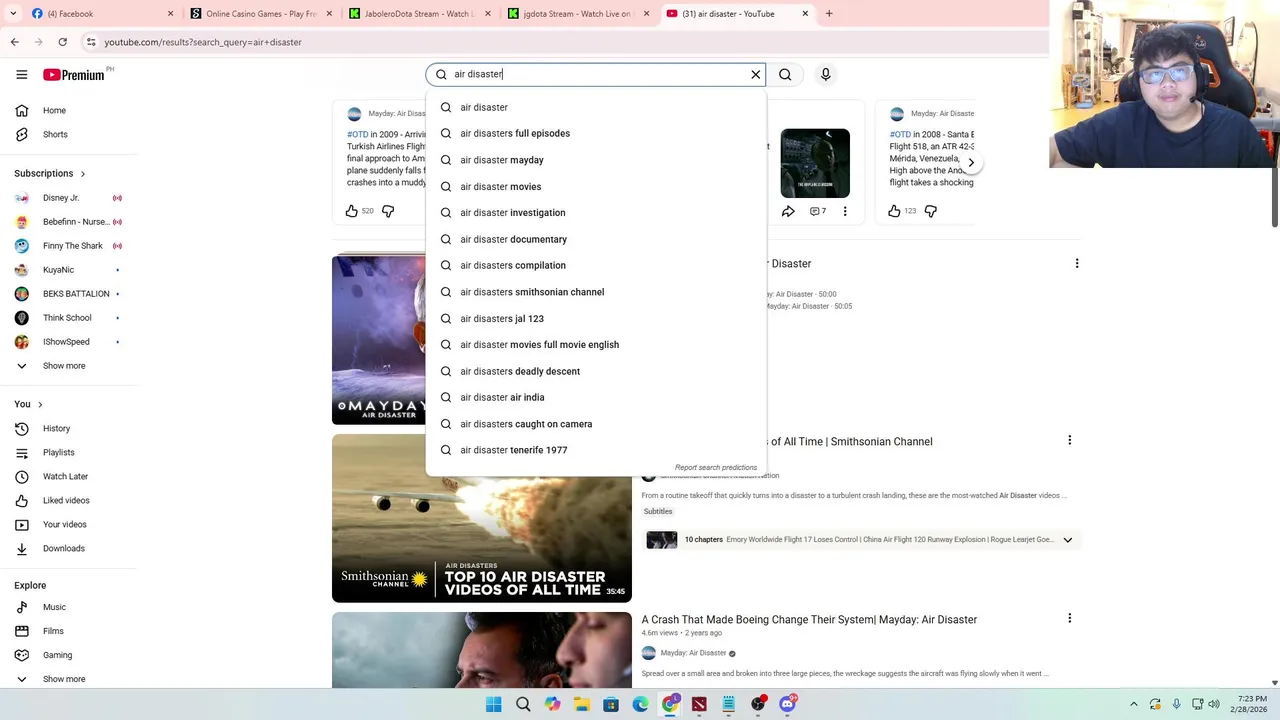Select suggestion air disaster investigation
This screenshot has width=1280, height=720.
pos(596,212)
